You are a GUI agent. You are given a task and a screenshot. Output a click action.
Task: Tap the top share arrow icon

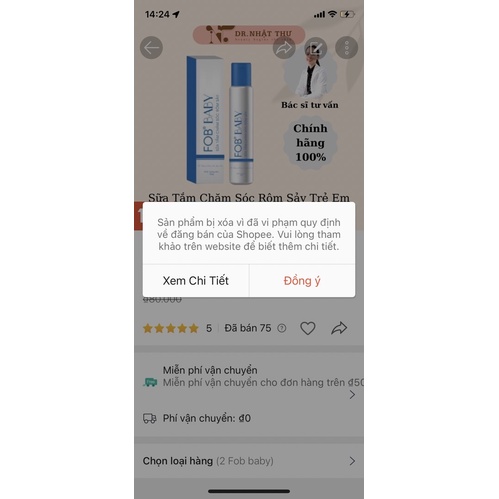tap(284, 48)
